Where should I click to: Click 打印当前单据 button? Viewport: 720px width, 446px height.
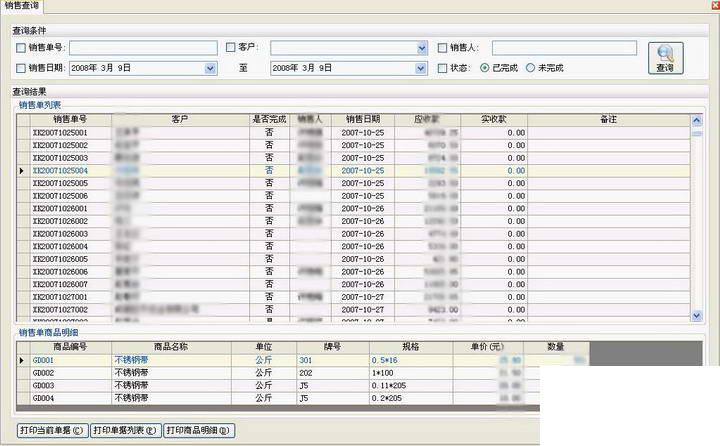click(x=51, y=430)
